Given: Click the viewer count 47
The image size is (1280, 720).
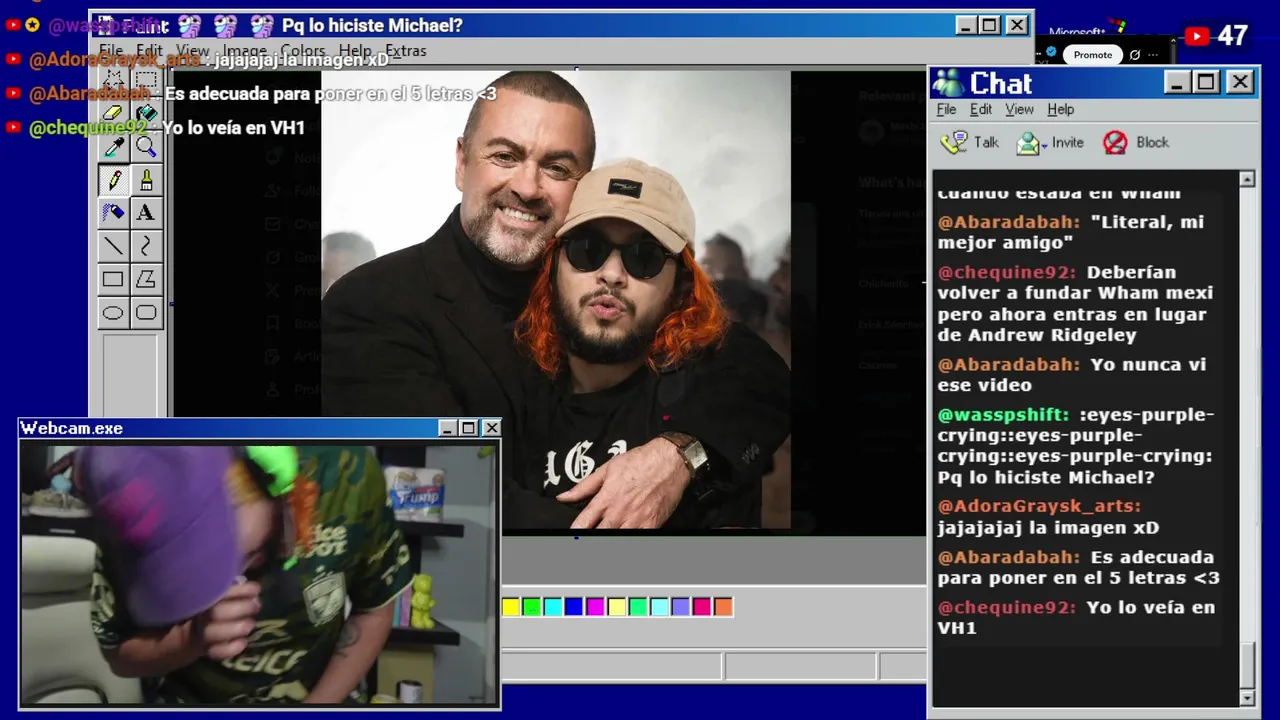Looking at the screenshot, I should tap(1232, 36).
